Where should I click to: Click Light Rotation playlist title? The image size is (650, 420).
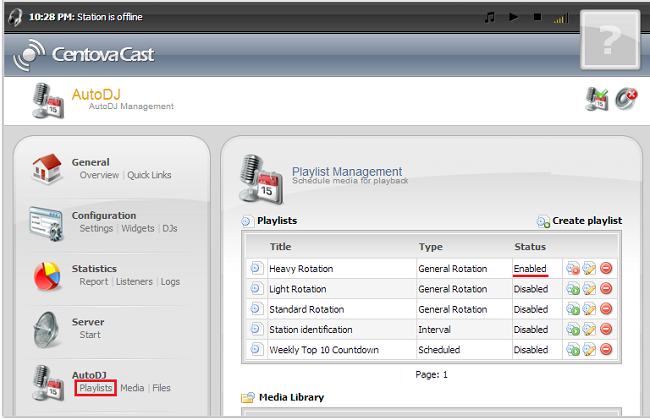[x=298, y=289]
